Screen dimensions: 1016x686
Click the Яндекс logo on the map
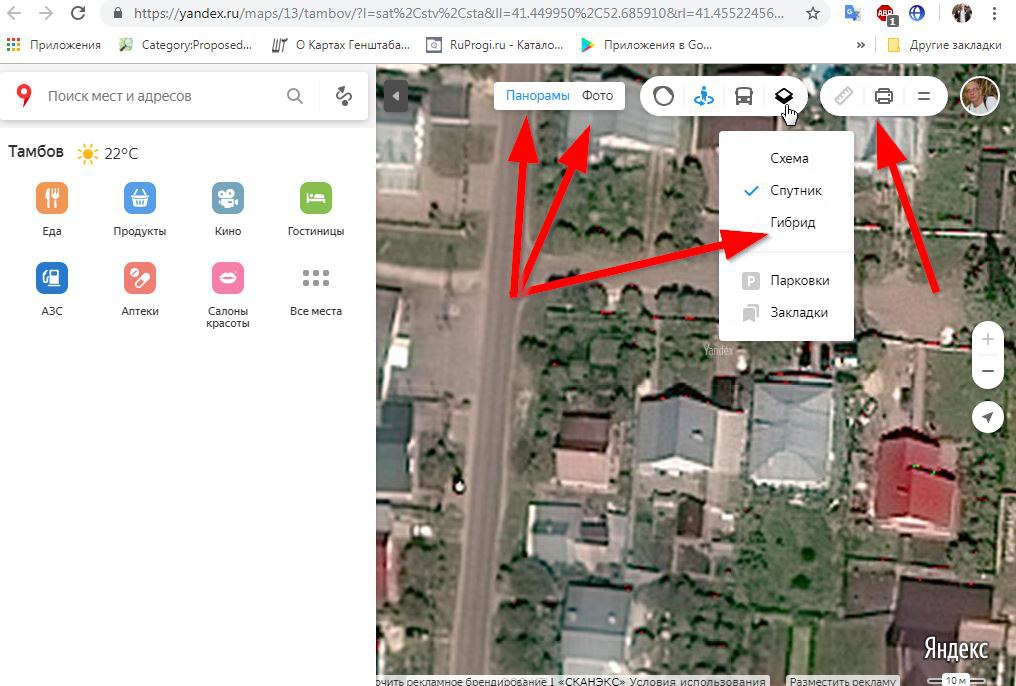point(956,648)
